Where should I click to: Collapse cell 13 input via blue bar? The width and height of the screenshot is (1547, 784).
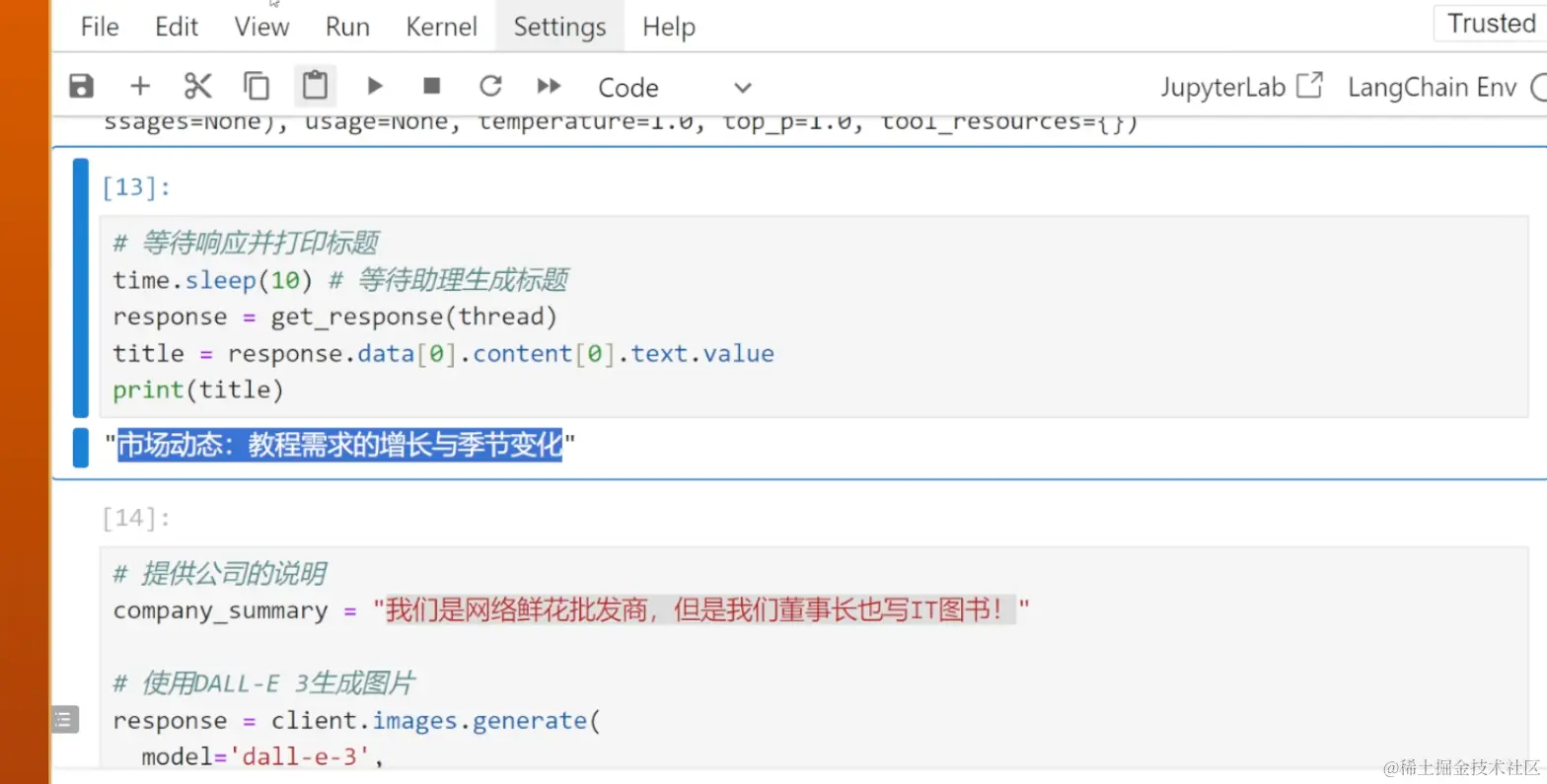tap(81, 287)
